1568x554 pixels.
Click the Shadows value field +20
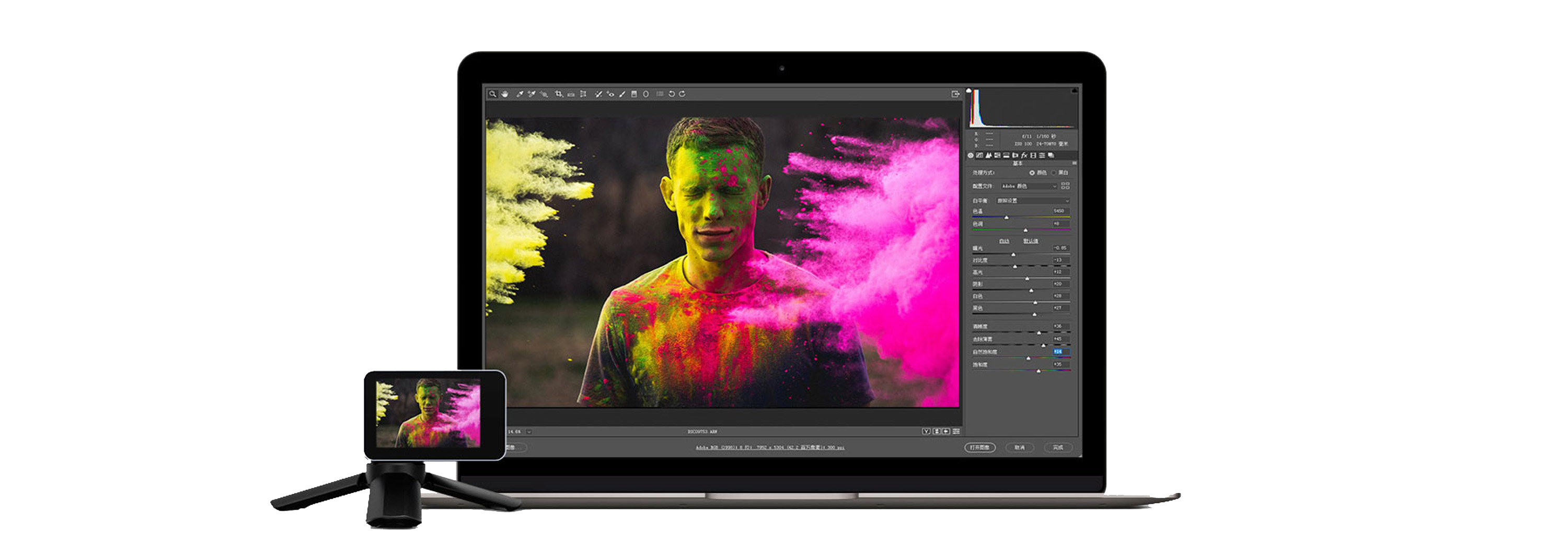click(x=1062, y=284)
